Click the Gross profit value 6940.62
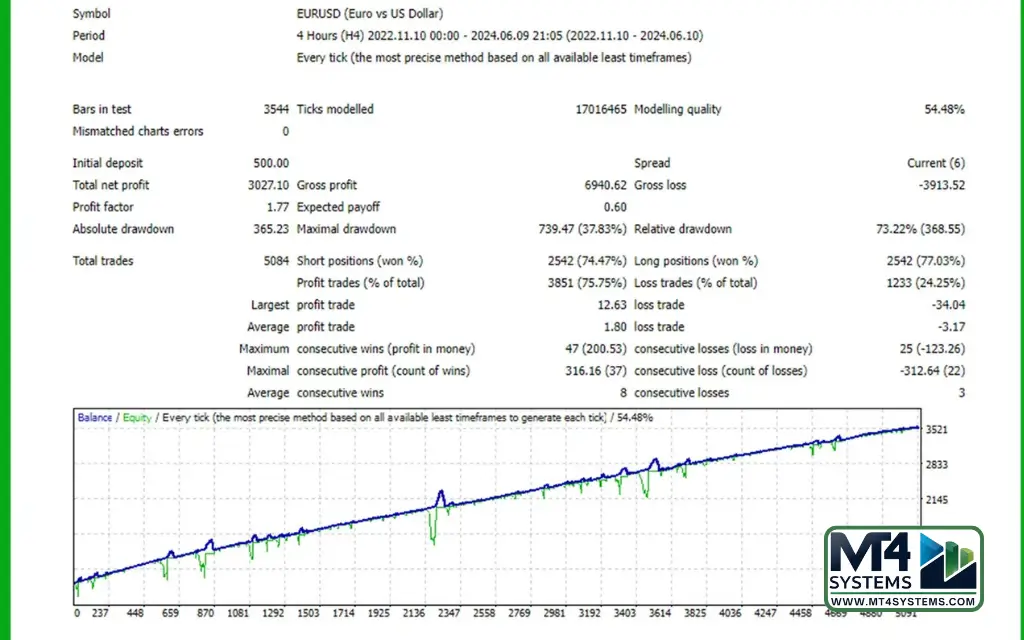 [x=603, y=185]
